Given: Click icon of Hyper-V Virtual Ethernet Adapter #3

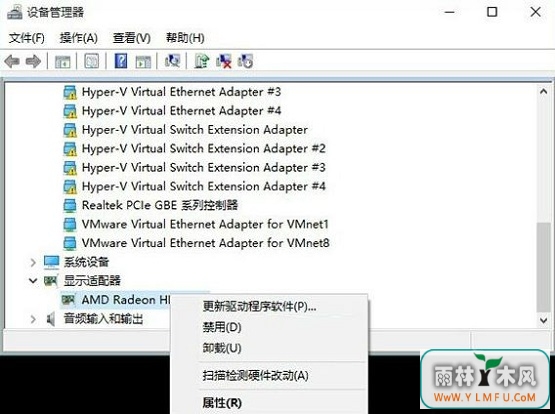Looking at the screenshot, I should pos(70,92).
